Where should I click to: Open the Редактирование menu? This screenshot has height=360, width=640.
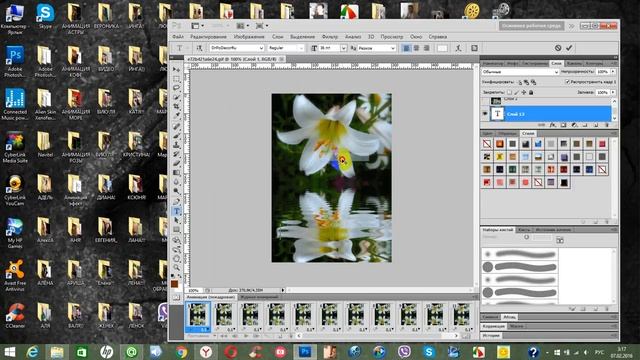pos(209,37)
